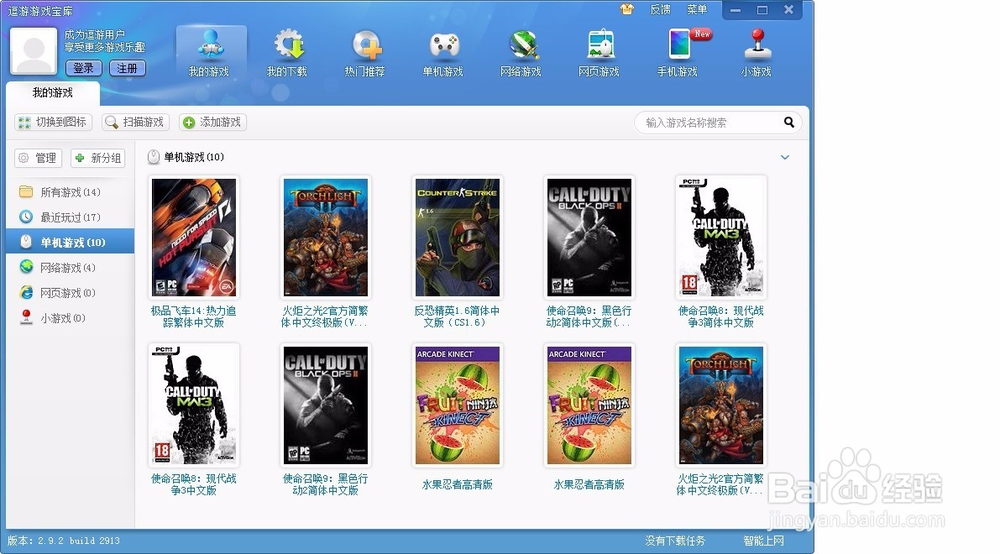Image resolution: width=1000 pixels, height=554 pixels.
Task: Select 网络游戏 (4) in sidebar
Action: pos(70,268)
